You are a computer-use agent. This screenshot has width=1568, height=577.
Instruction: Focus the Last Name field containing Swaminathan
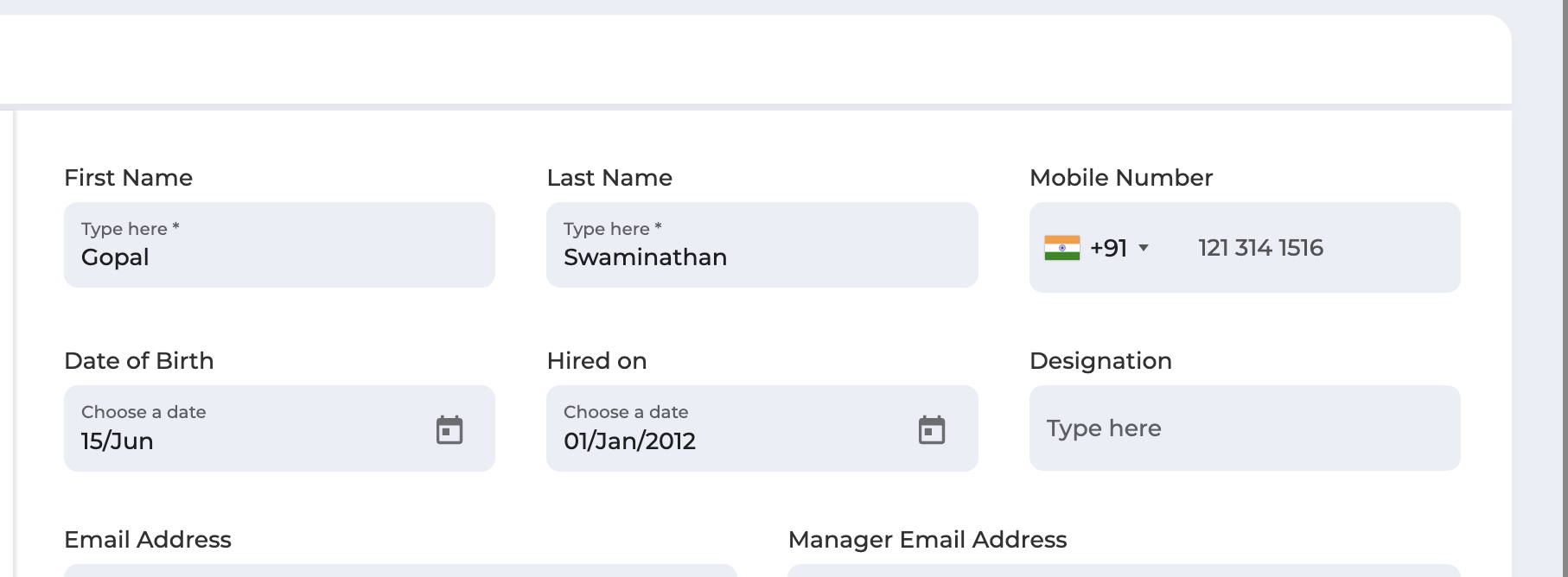pos(762,245)
